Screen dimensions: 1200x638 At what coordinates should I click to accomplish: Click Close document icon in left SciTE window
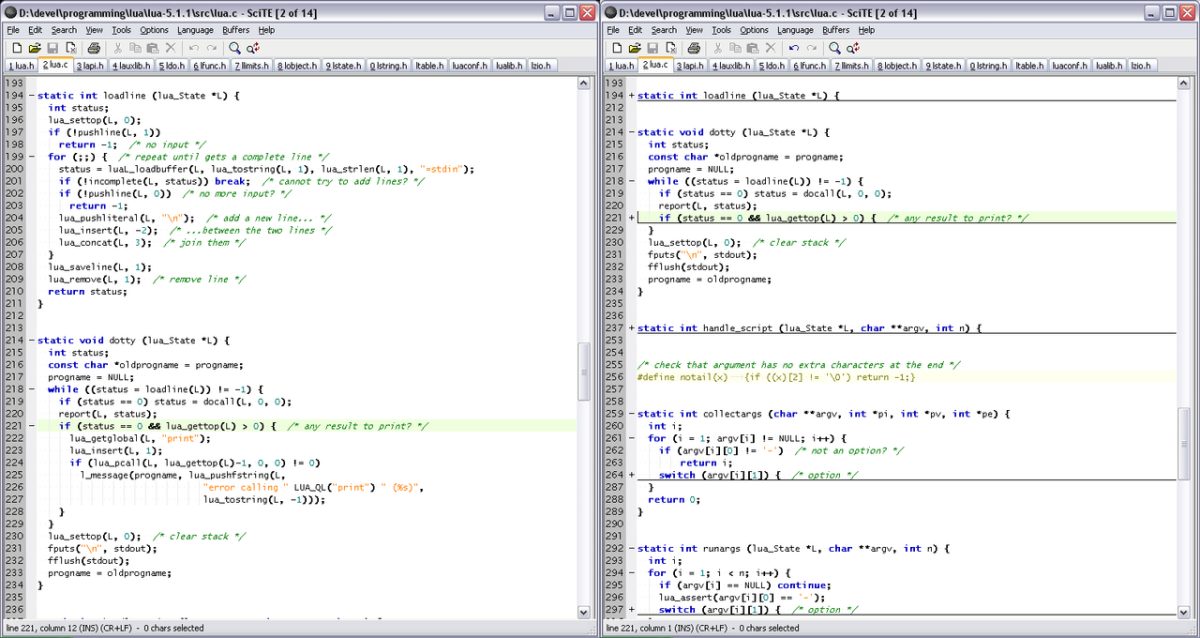tap(72, 48)
